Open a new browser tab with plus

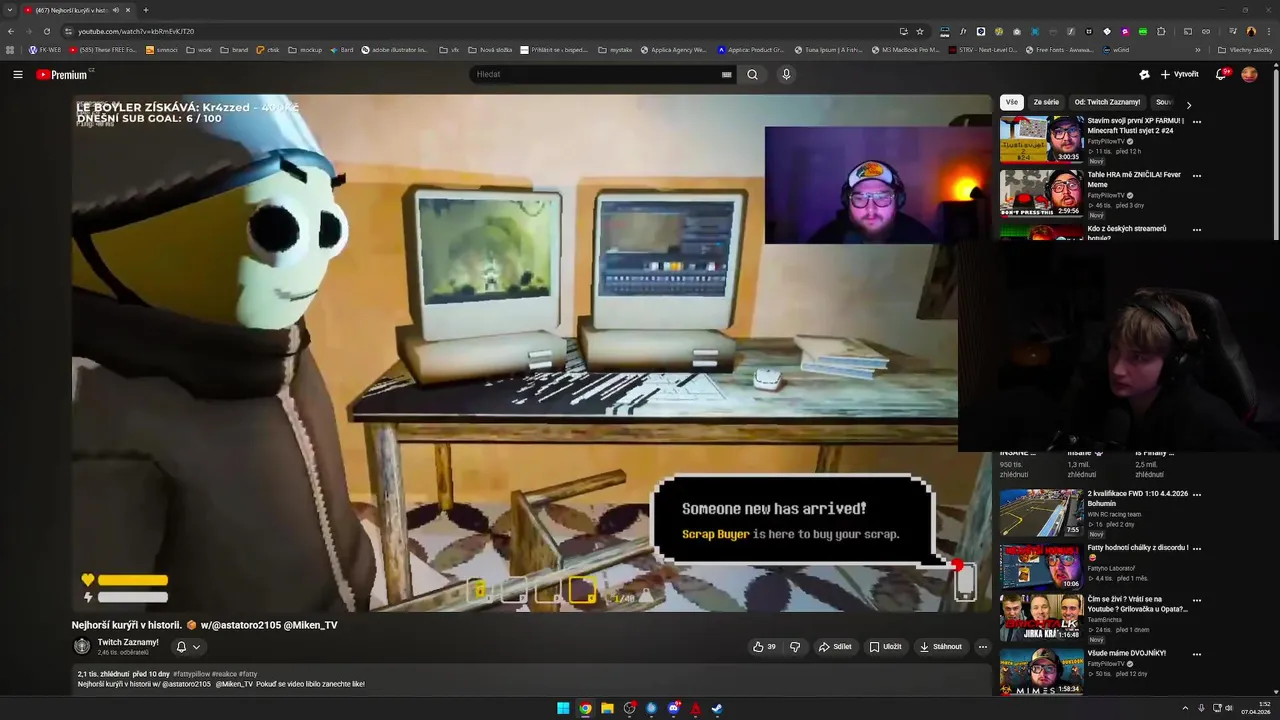[x=145, y=10]
